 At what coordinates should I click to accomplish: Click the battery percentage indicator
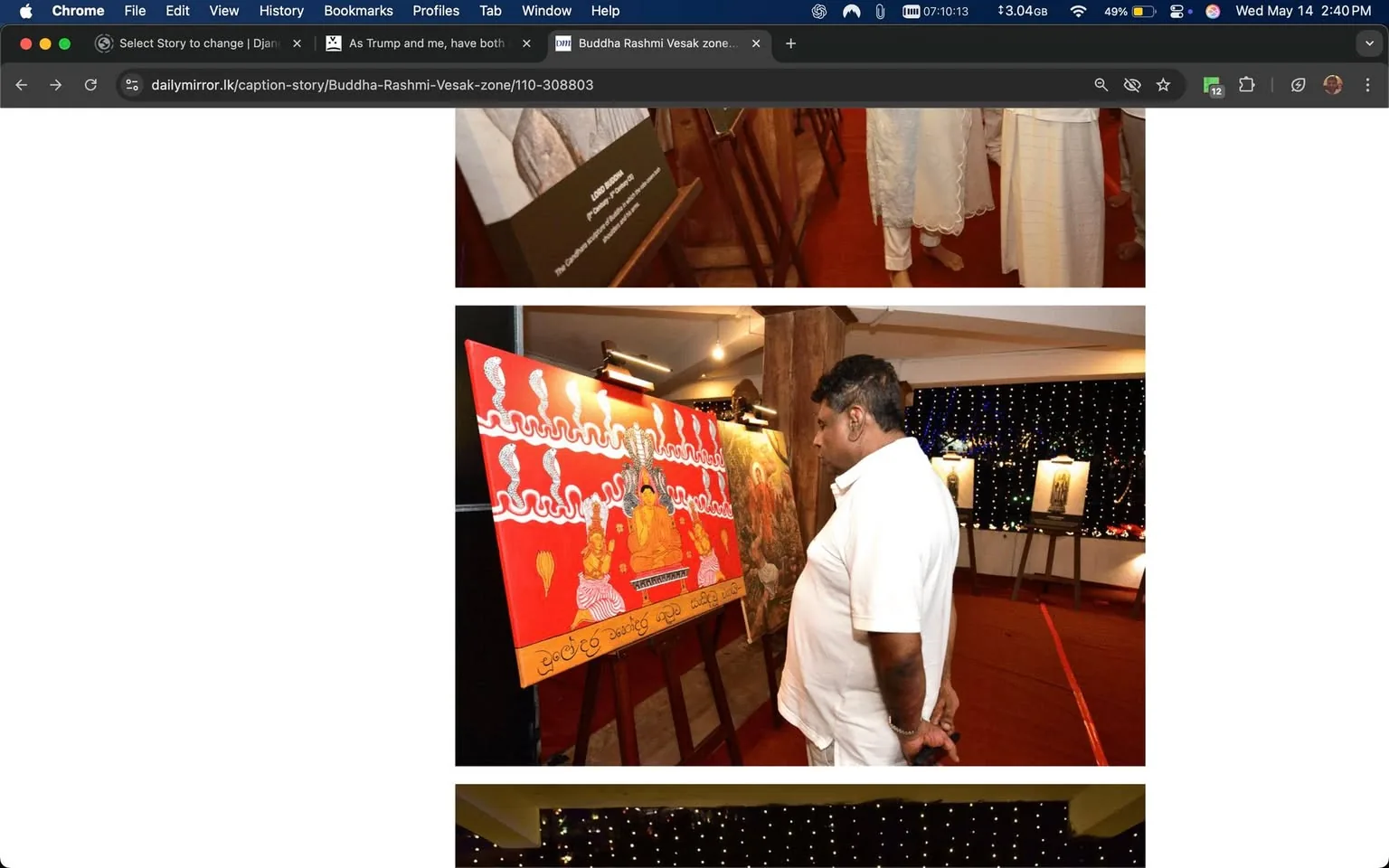(1119, 11)
